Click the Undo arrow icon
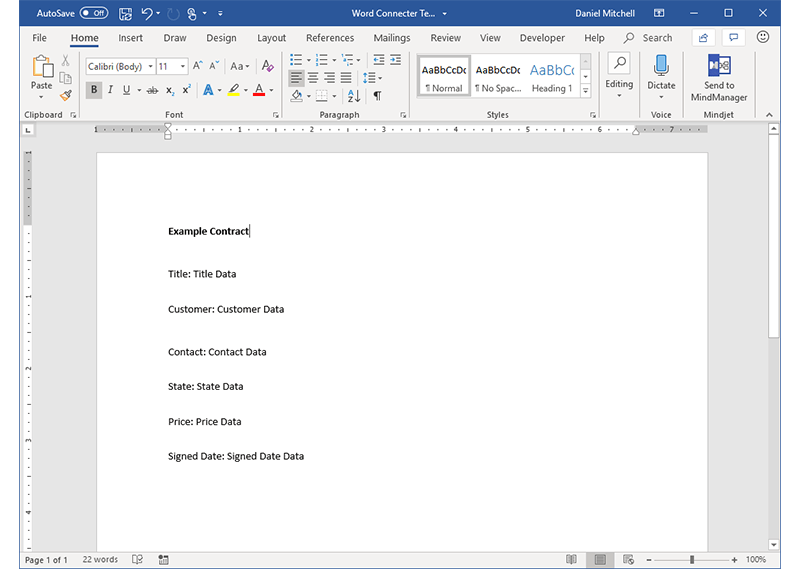Image resolution: width=800 pixels, height=569 pixels. [147, 13]
